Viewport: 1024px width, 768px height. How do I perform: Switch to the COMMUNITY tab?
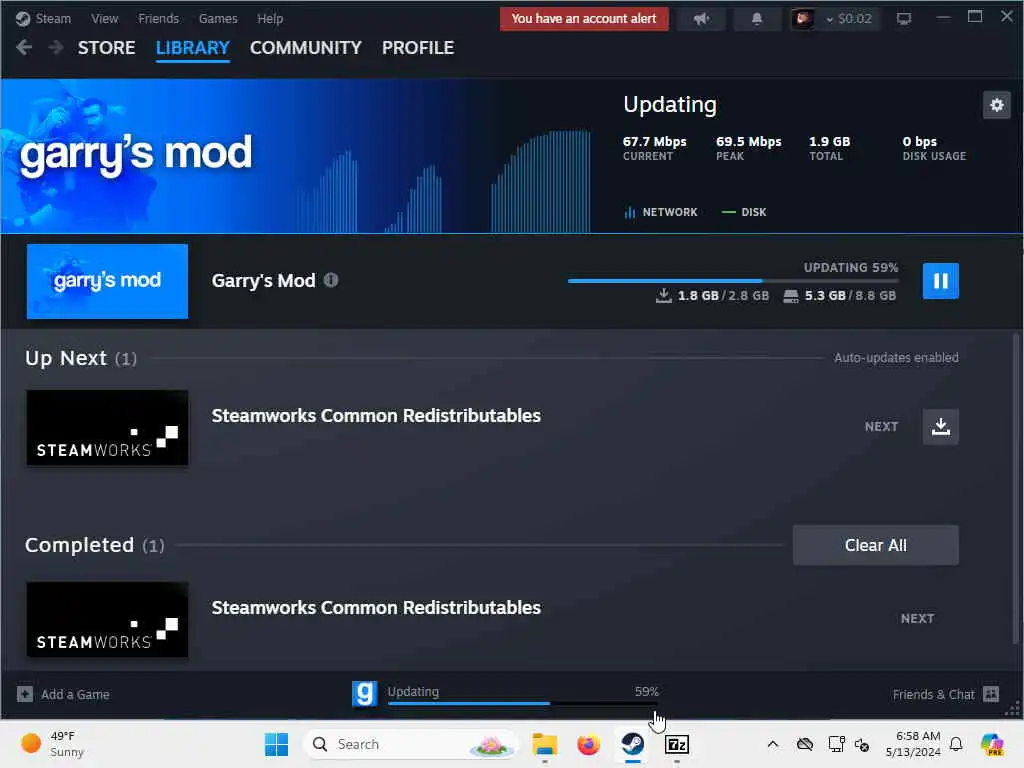[306, 48]
